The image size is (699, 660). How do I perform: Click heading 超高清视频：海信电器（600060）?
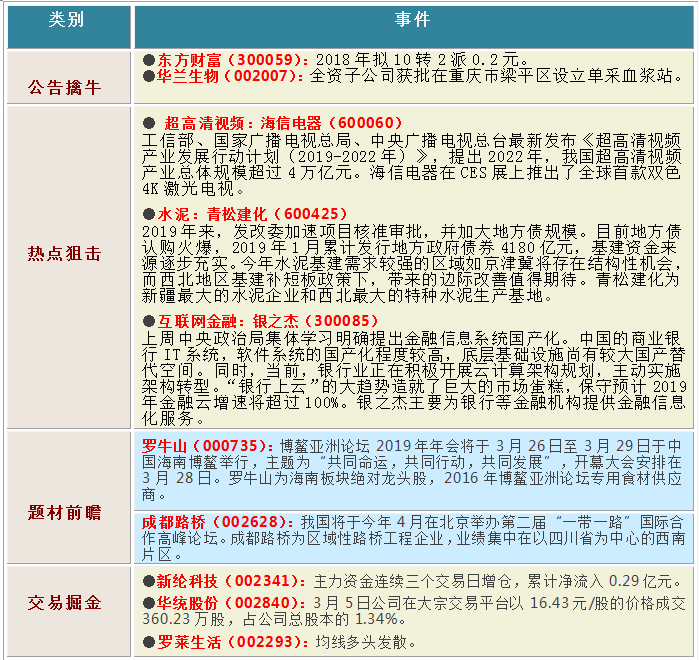point(283,123)
